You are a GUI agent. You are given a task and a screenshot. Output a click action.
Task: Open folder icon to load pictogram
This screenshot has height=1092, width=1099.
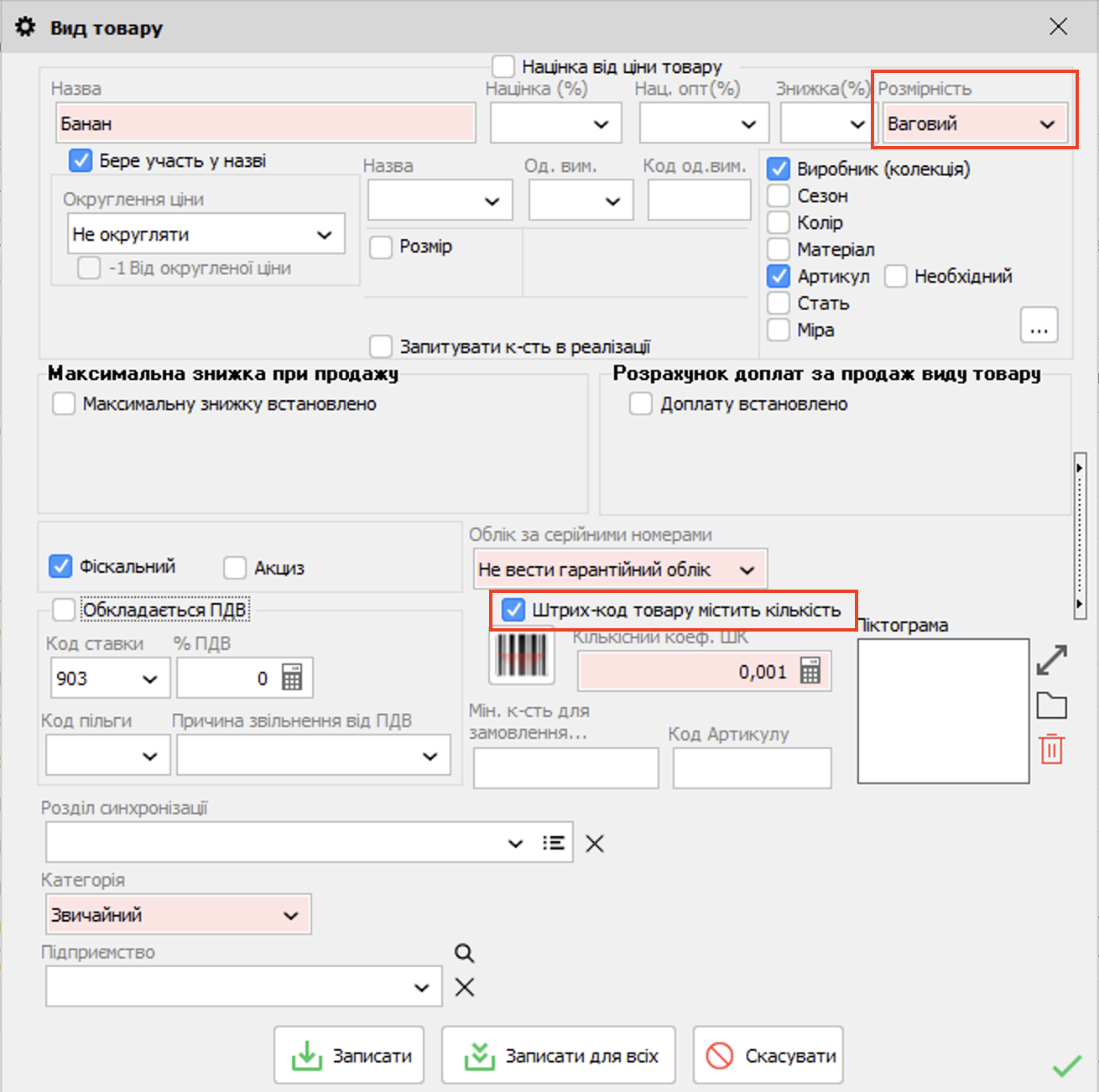[x=1051, y=706]
